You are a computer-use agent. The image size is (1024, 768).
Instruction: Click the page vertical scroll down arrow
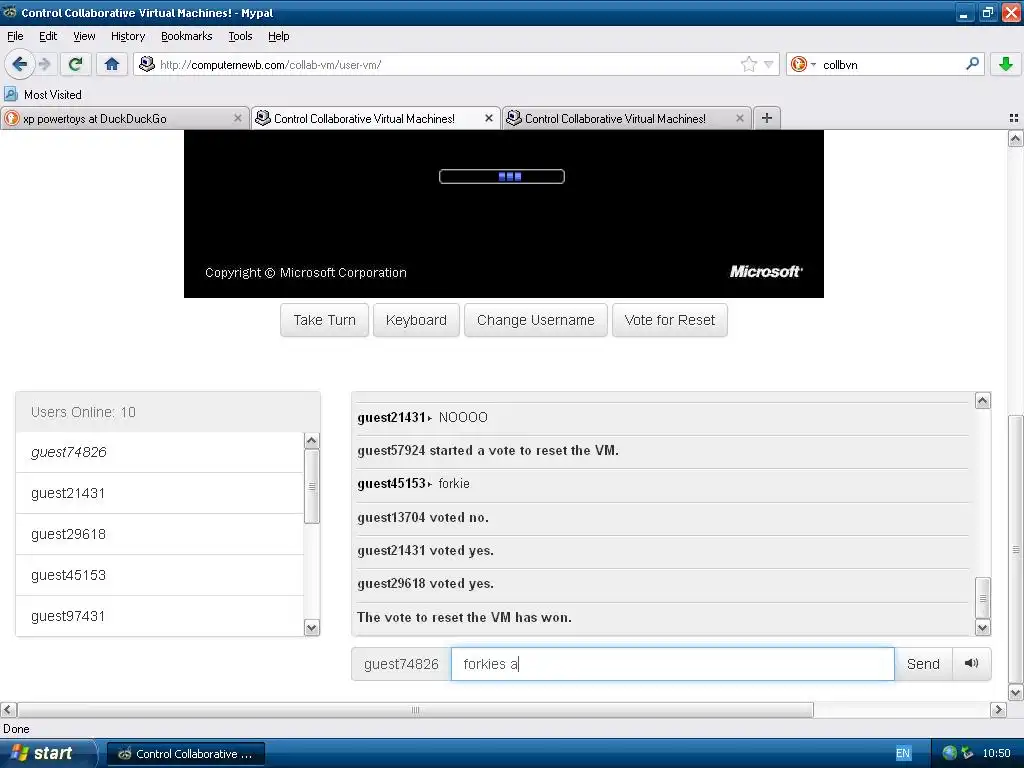point(1015,692)
